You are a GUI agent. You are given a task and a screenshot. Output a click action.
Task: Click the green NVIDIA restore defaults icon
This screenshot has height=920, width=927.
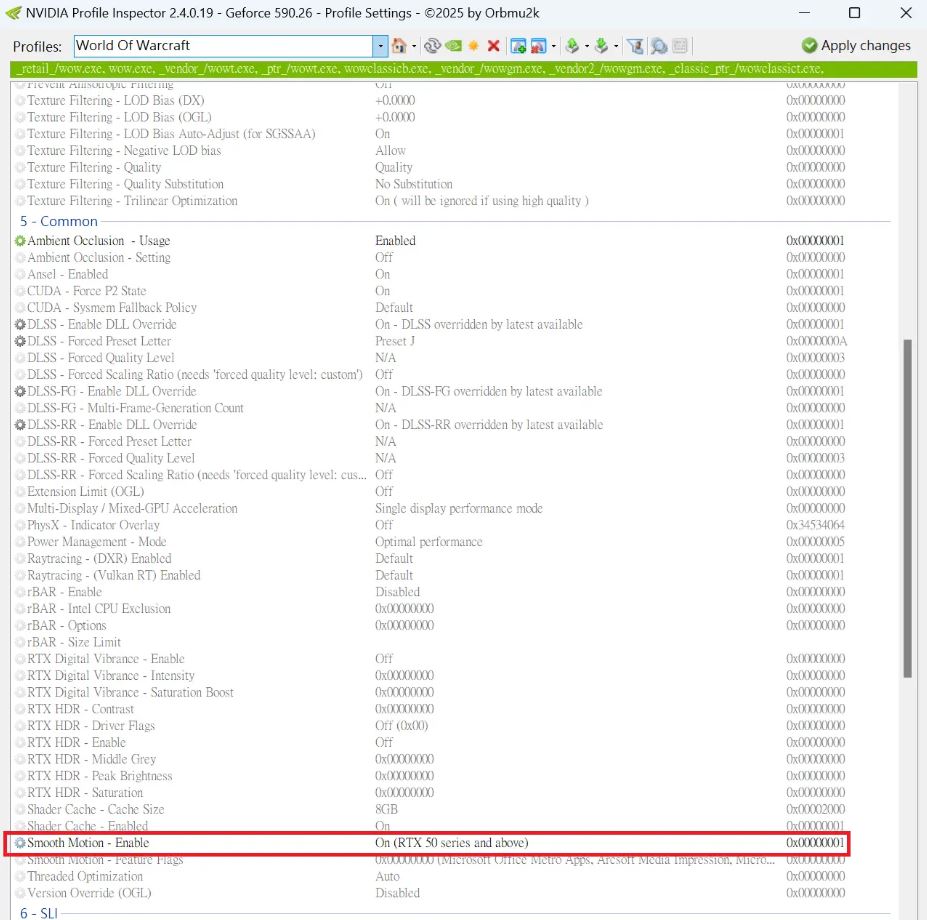point(453,46)
